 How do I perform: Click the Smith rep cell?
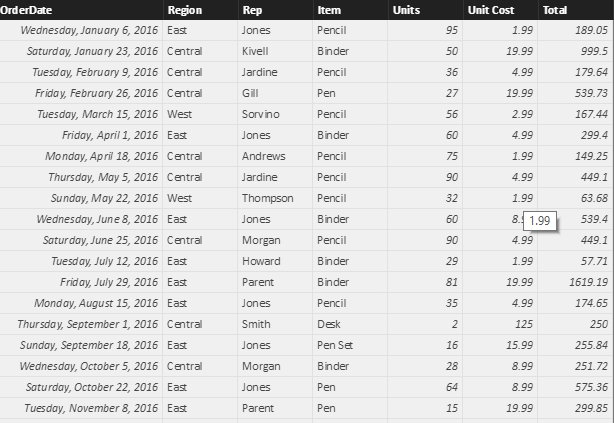tap(255, 324)
